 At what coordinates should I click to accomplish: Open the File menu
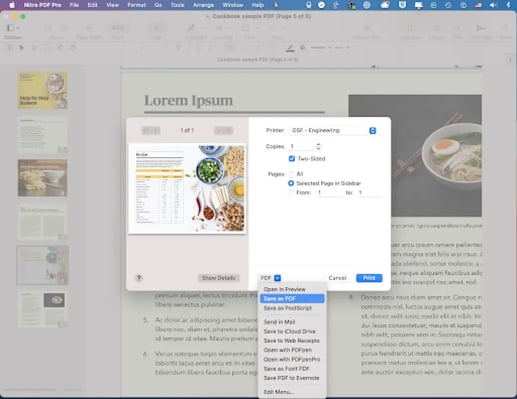pyautogui.click(x=74, y=5)
